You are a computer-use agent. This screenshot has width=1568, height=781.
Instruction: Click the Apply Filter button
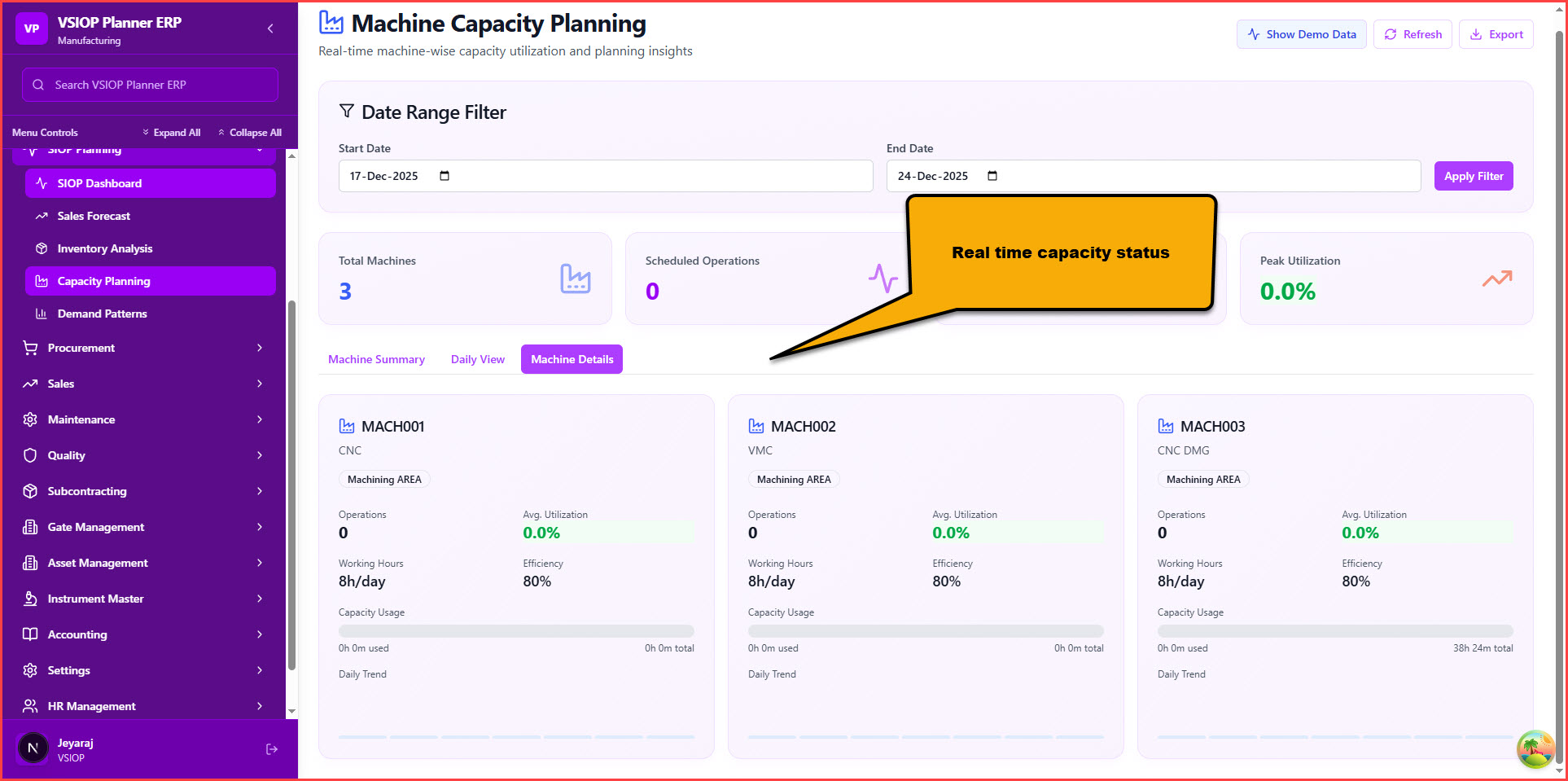[x=1473, y=176]
